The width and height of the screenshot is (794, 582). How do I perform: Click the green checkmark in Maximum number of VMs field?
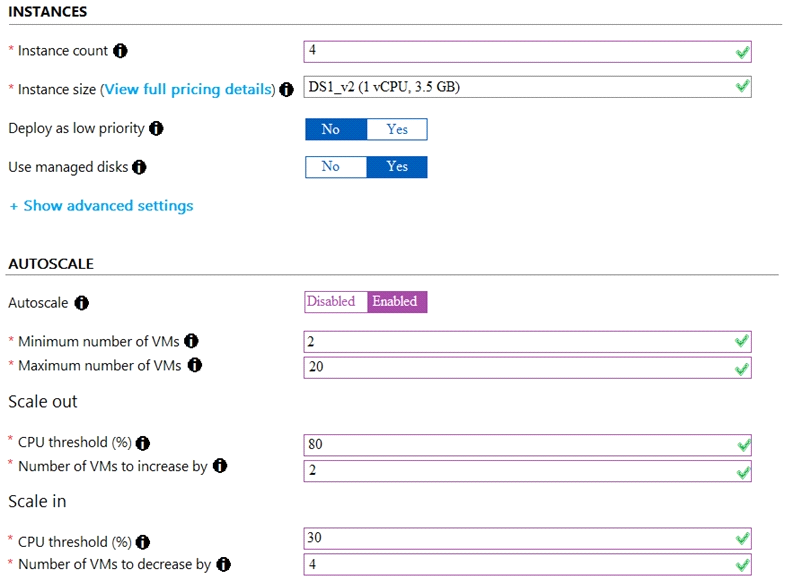pos(742,369)
